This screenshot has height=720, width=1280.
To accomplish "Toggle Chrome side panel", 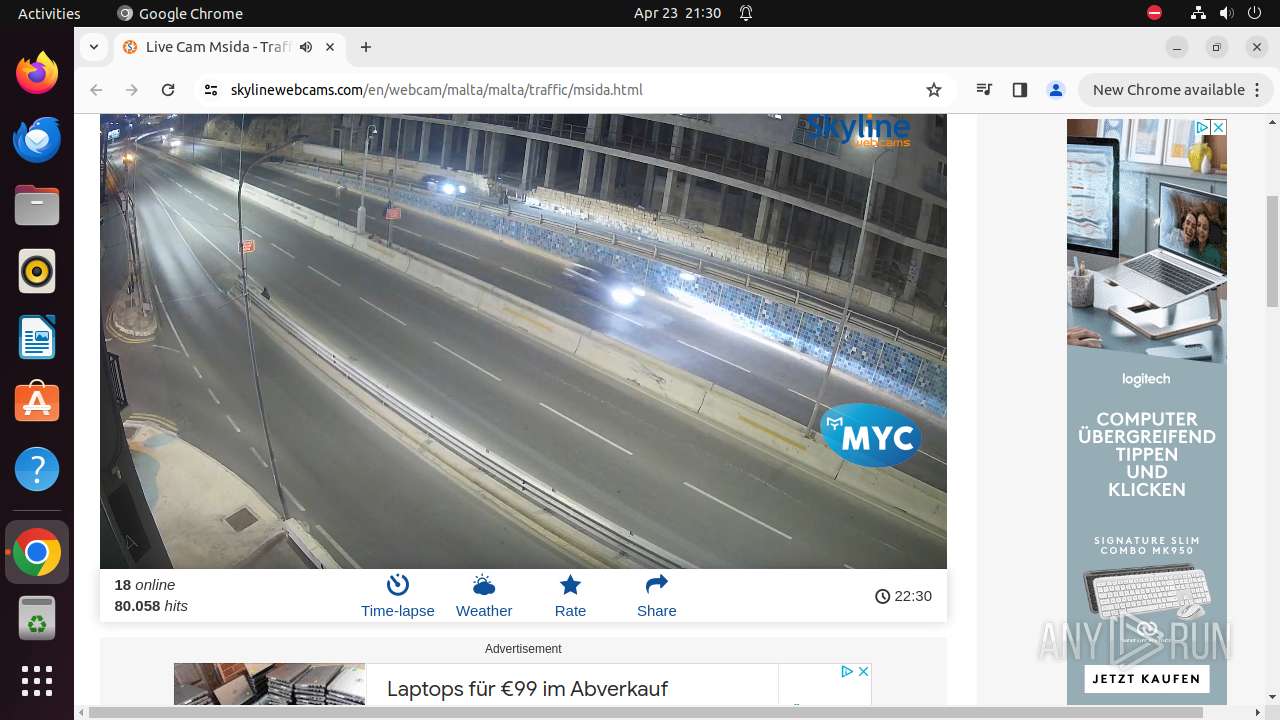I will (x=1020, y=90).
